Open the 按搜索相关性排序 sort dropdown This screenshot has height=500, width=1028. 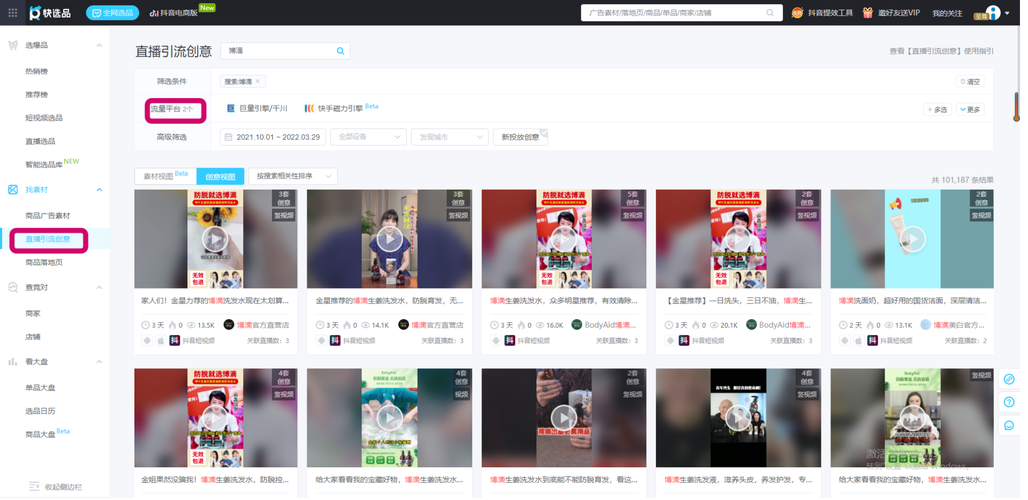(x=293, y=176)
